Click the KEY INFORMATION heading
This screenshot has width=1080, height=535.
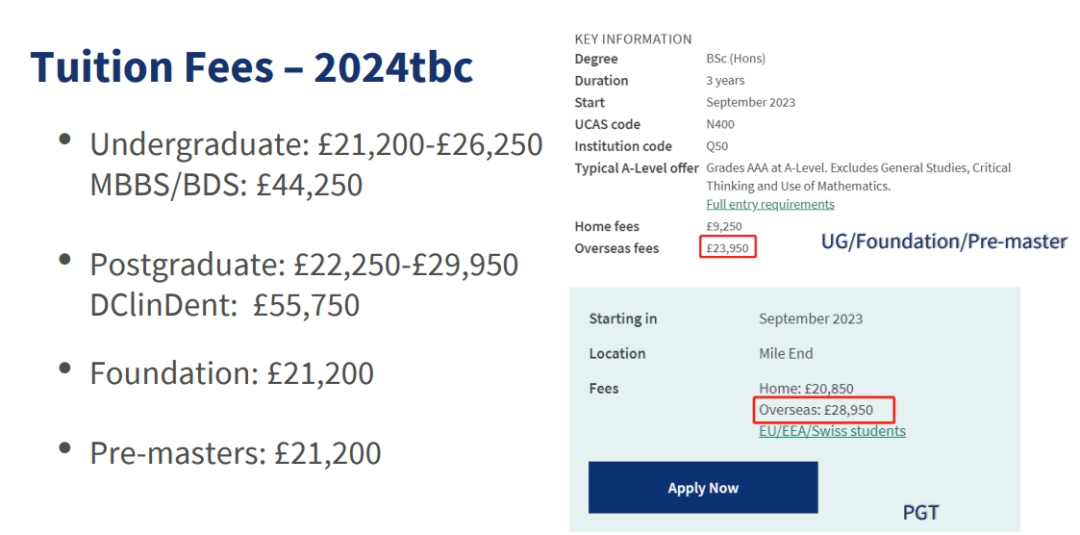tap(633, 39)
